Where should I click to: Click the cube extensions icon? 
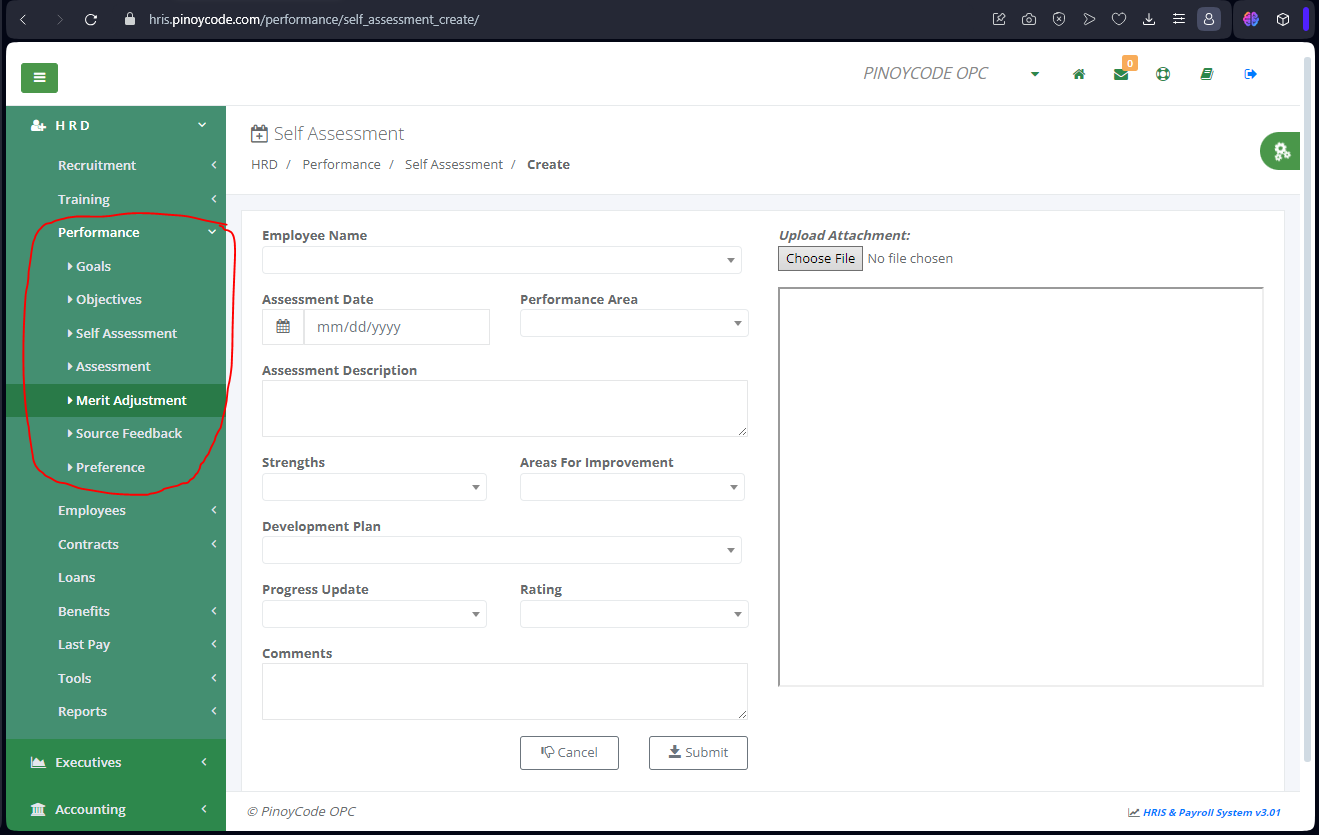1283,19
